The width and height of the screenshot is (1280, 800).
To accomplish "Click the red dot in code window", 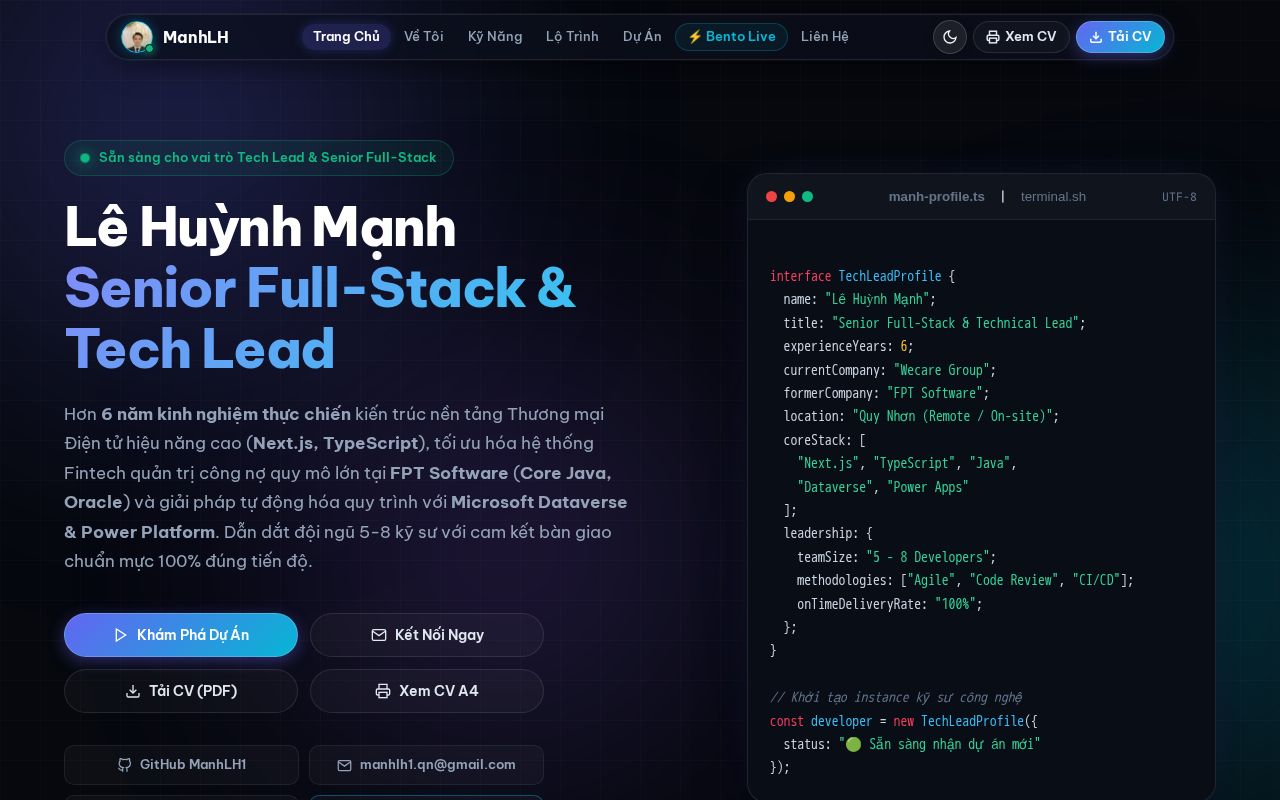I will click(x=771, y=197).
